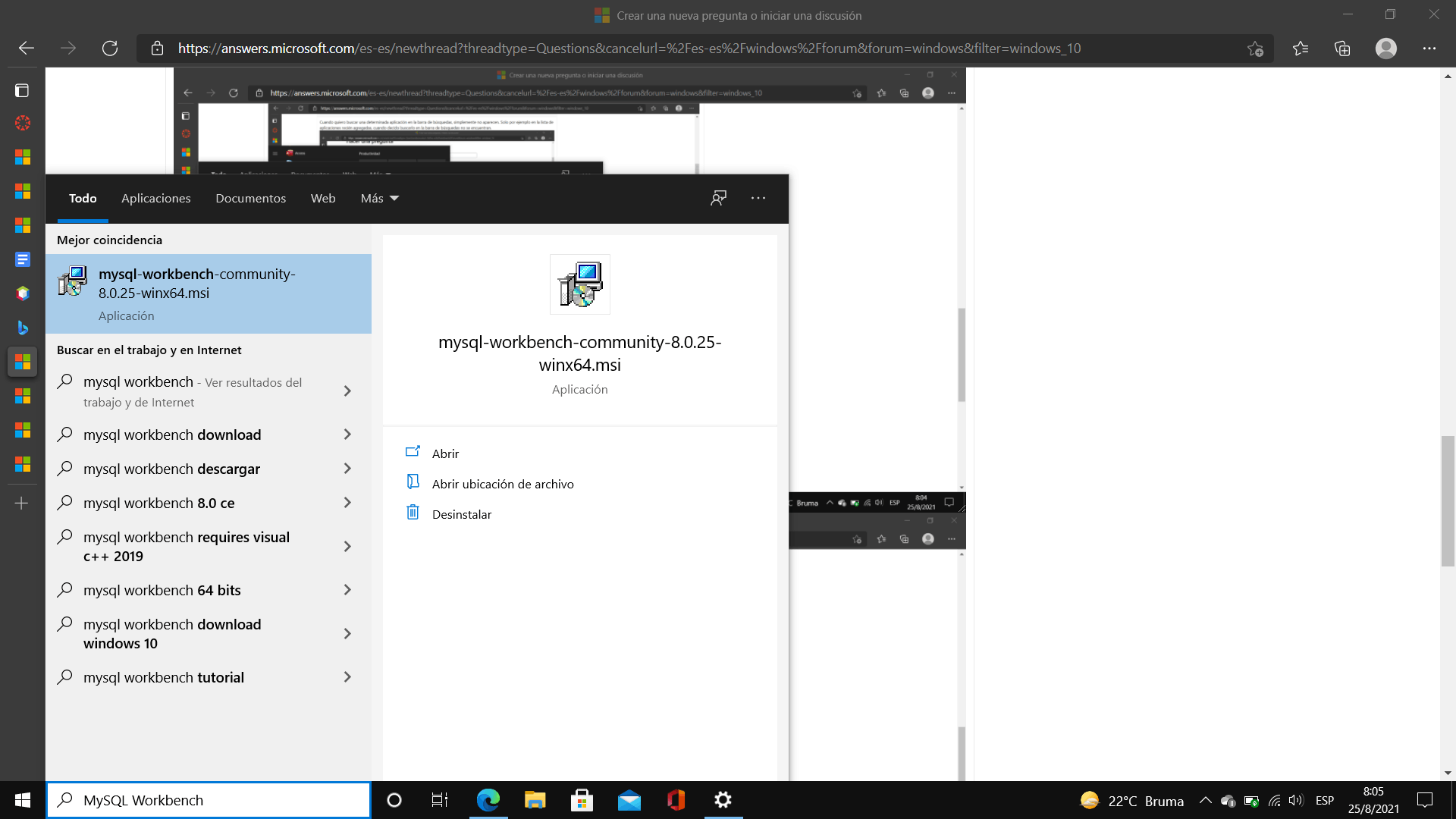Click Abrir to open the installer

click(x=445, y=453)
